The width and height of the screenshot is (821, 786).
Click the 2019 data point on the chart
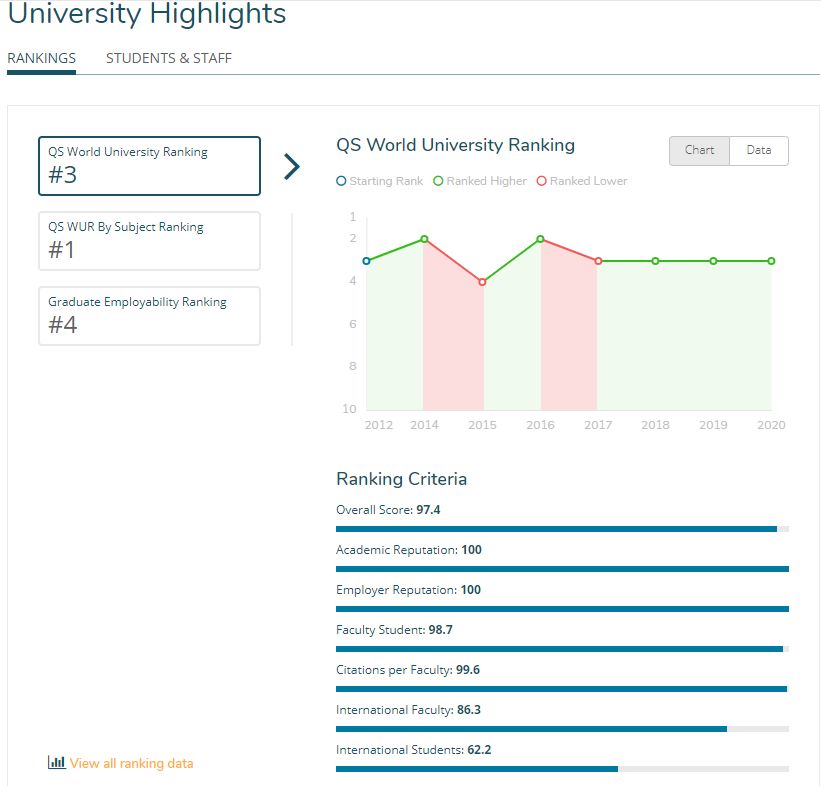(x=713, y=261)
